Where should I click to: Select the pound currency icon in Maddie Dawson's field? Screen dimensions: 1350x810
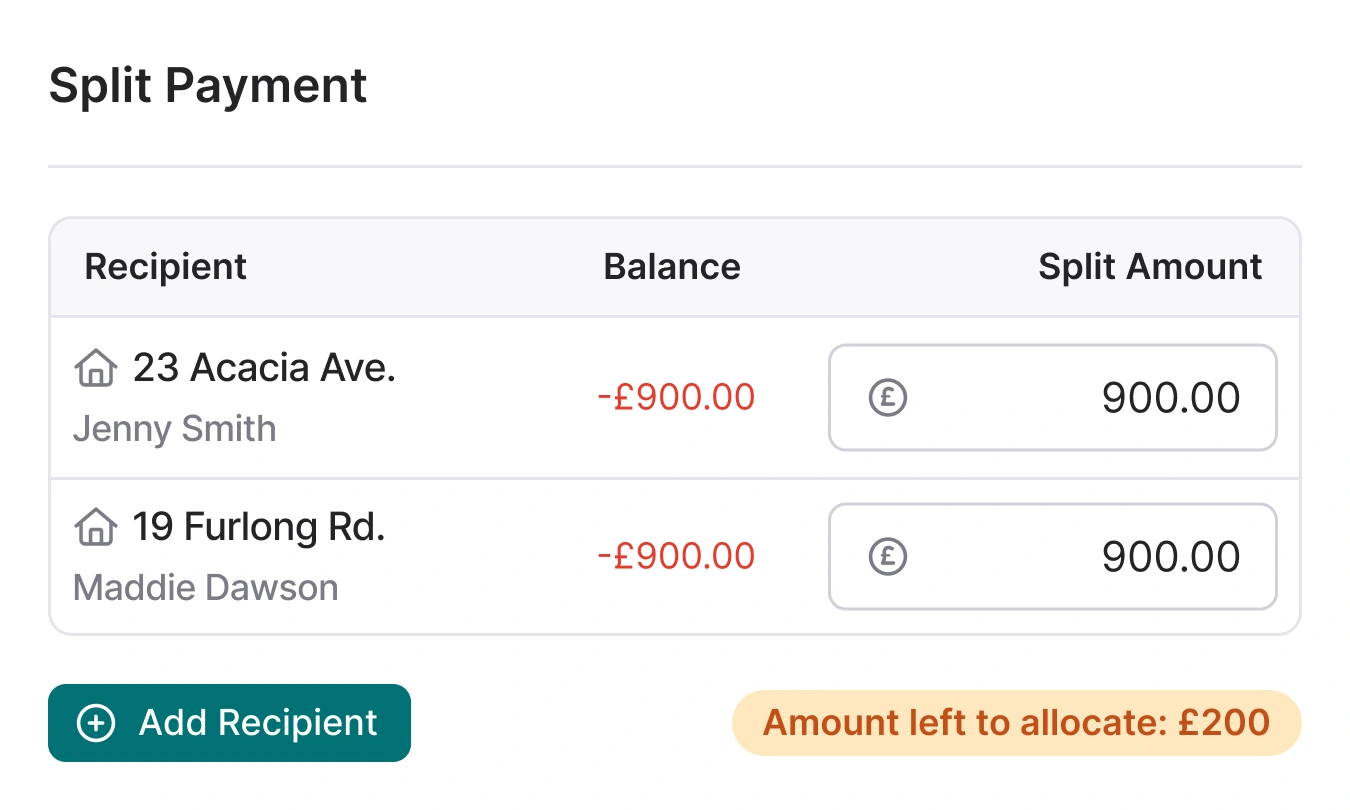click(x=888, y=556)
